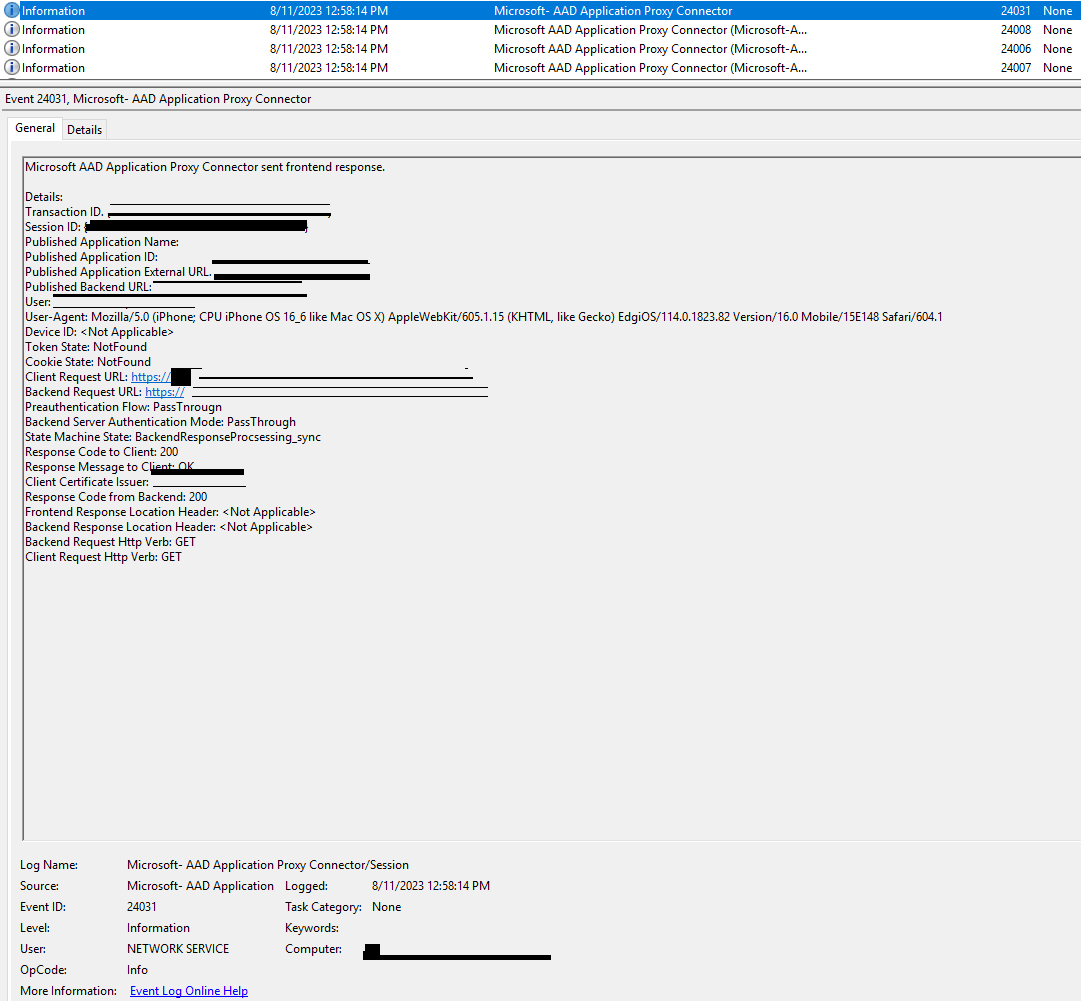Image resolution: width=1081 pixels, height=1001 pixels.
Task: Click the info icon of event 24008 row
Action: [12, 30]
